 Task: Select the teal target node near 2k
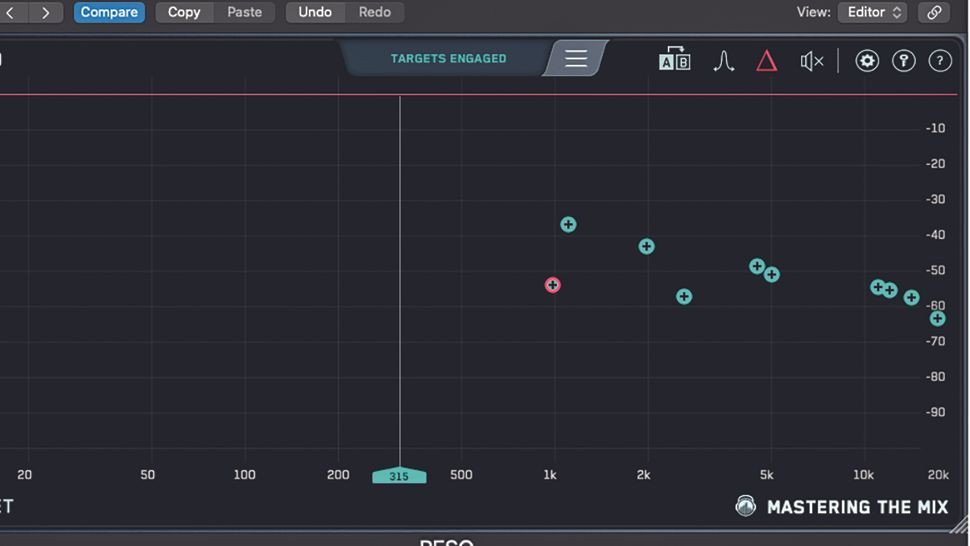pyautogui.click(x=646, y=247)
